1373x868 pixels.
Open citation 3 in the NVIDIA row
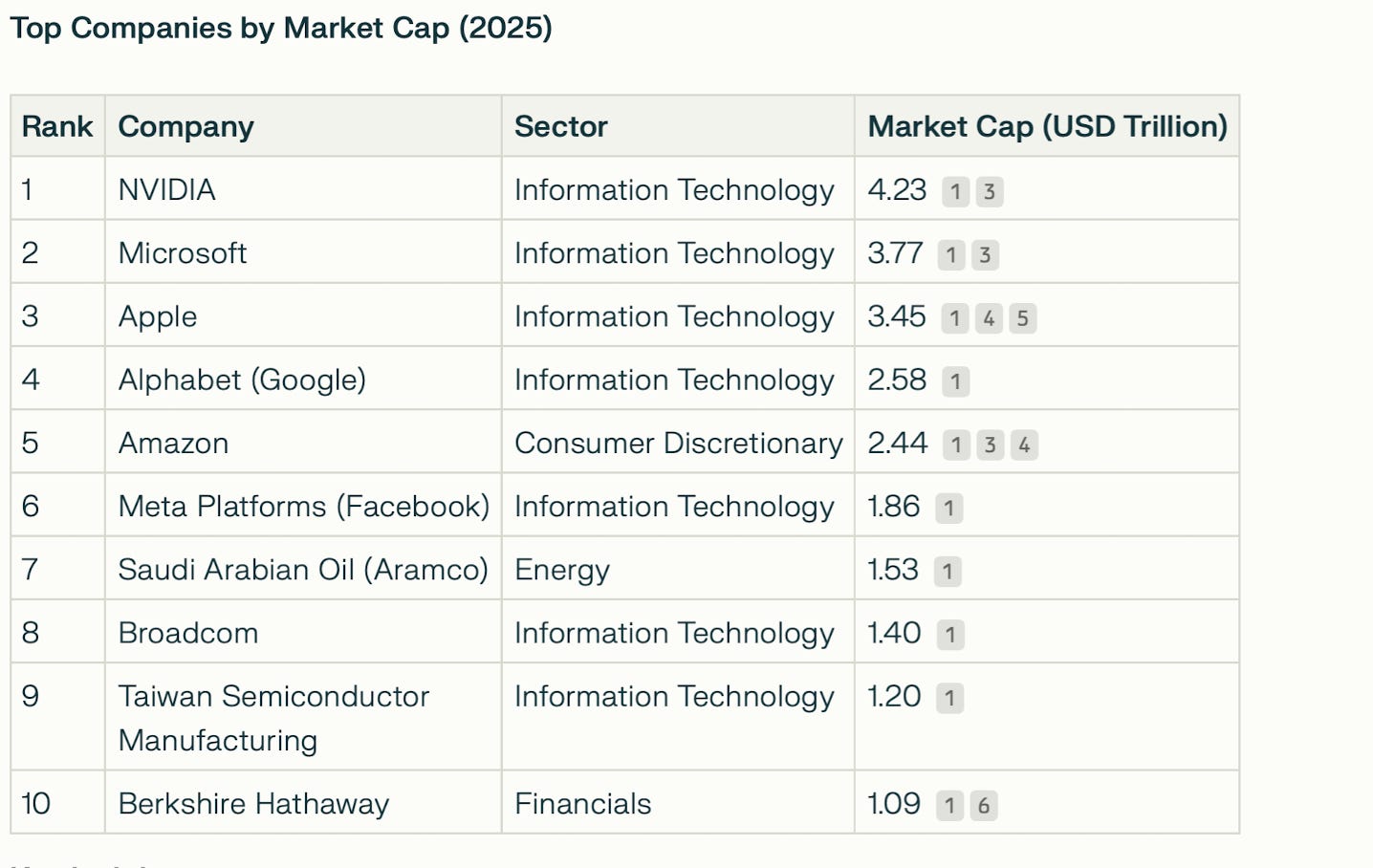[x=990, y=191]
